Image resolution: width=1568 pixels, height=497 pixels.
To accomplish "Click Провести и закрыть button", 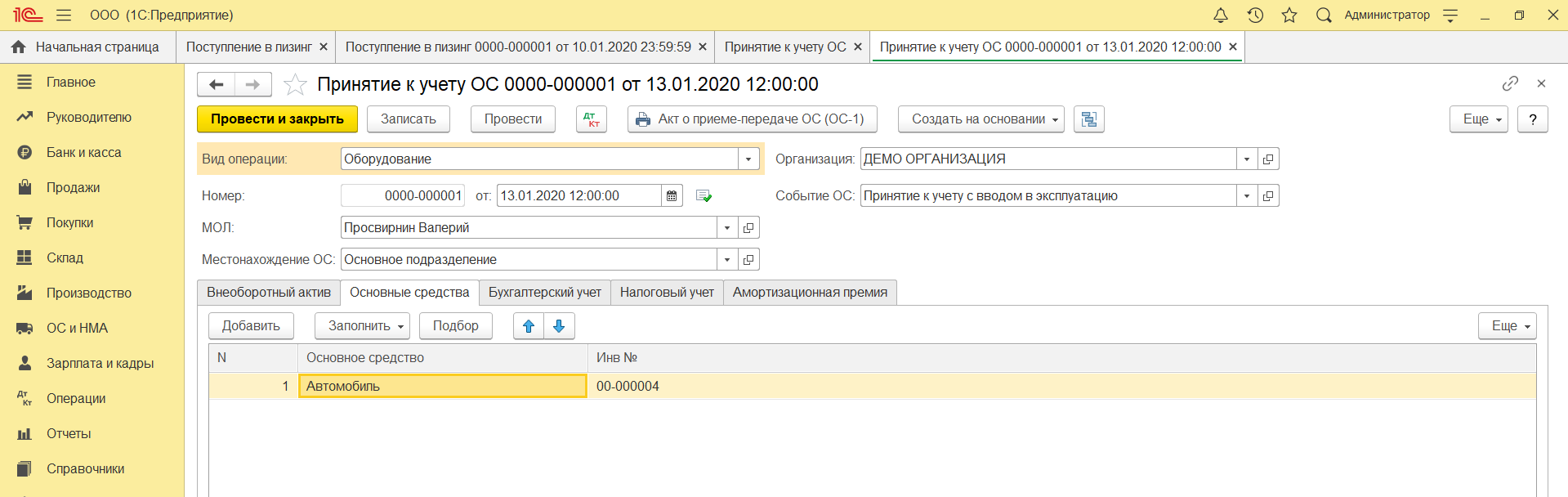I will coord(277,119).
